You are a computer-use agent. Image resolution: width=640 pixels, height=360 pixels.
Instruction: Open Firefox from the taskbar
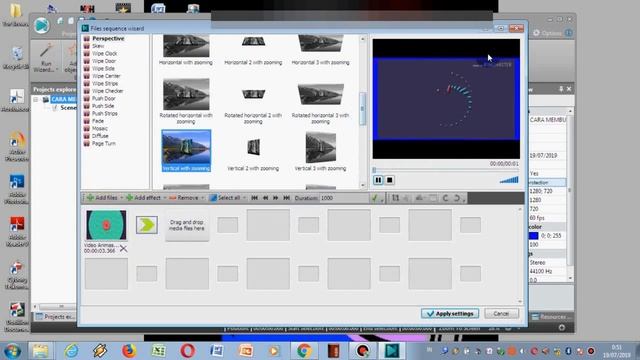[x=129, y=351]
